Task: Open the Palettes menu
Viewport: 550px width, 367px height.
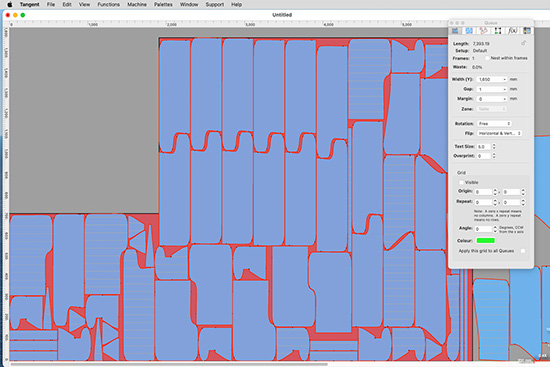Action: [x=163, y=5]
